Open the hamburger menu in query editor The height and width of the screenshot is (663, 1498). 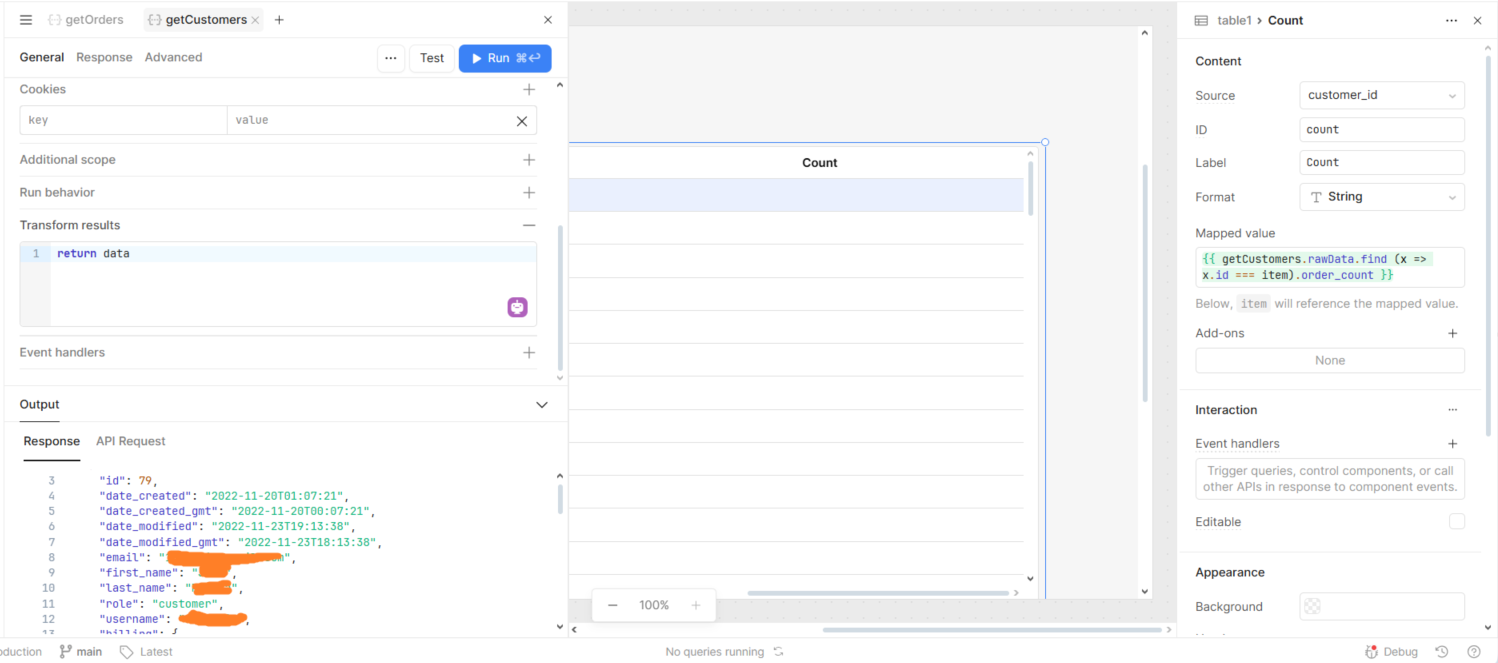pos(26,20)
